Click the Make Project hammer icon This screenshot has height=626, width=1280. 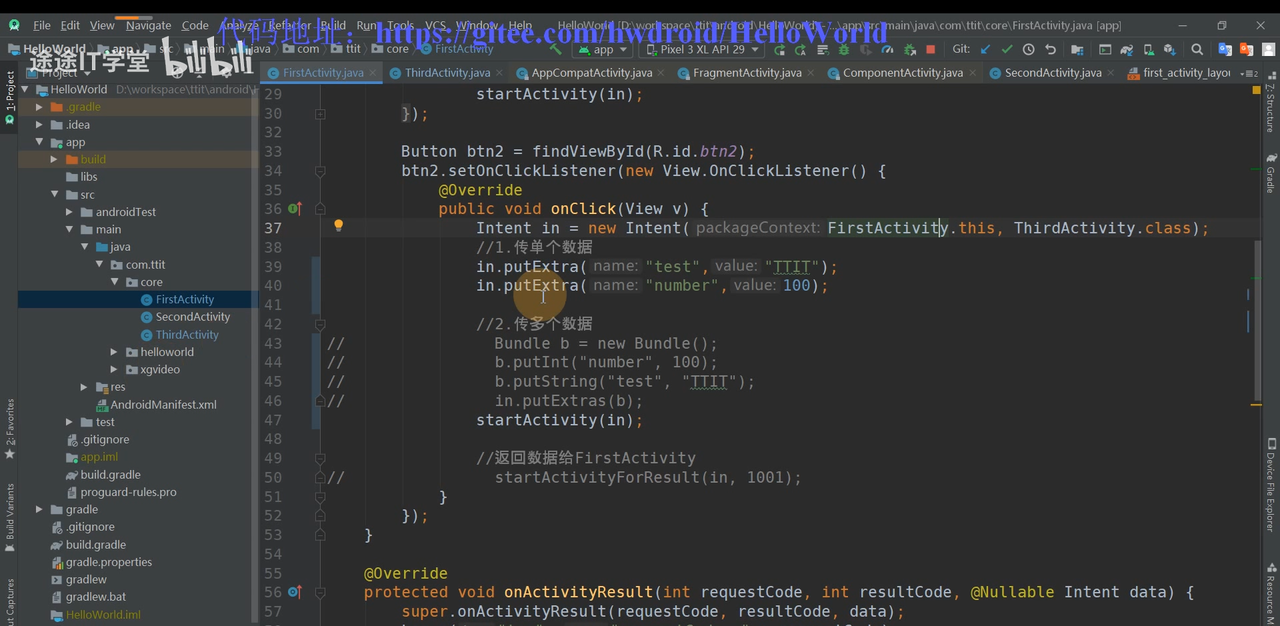point(556,49)
